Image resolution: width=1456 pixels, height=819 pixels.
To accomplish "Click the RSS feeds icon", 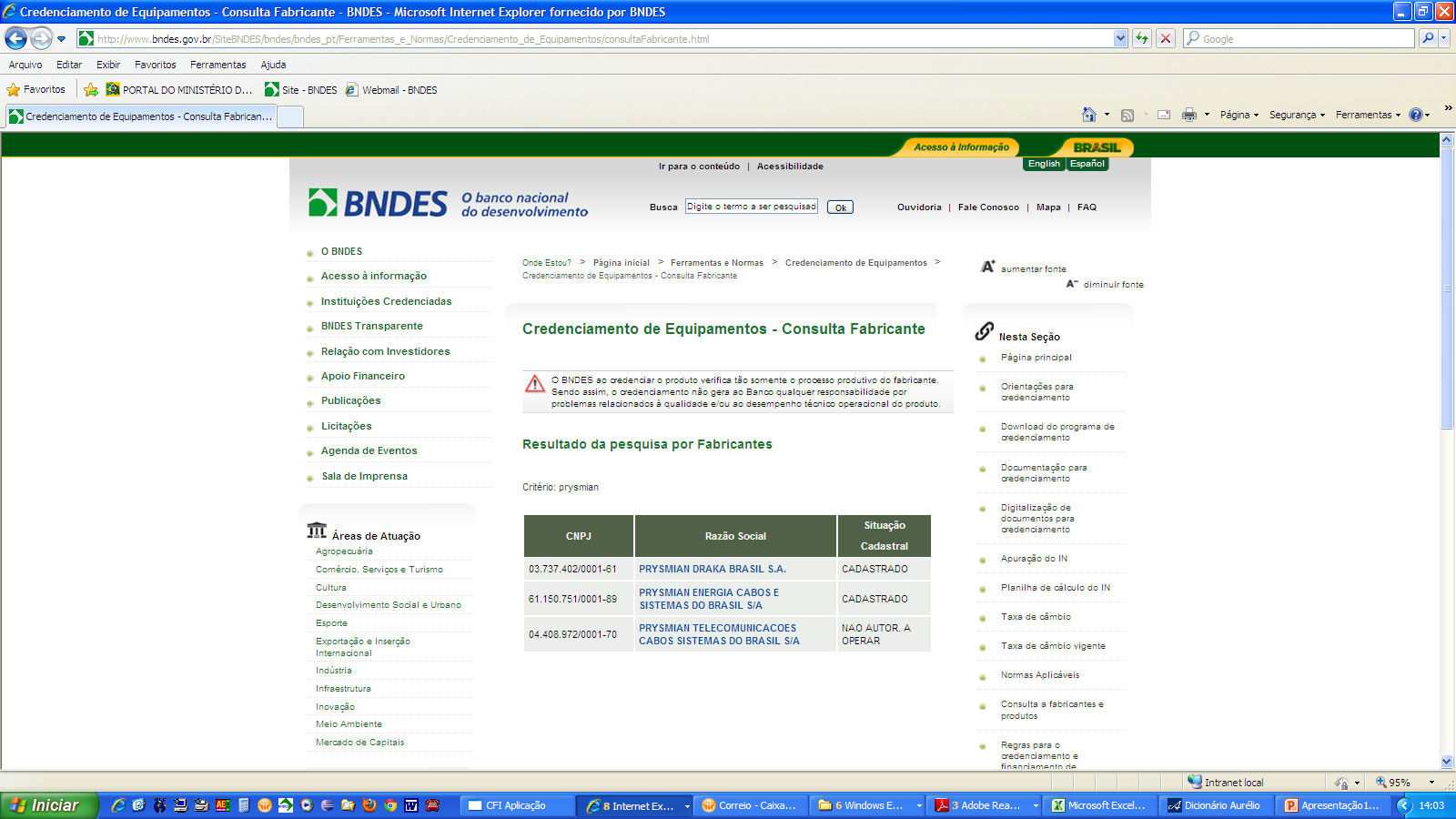I will [1127, 115].
